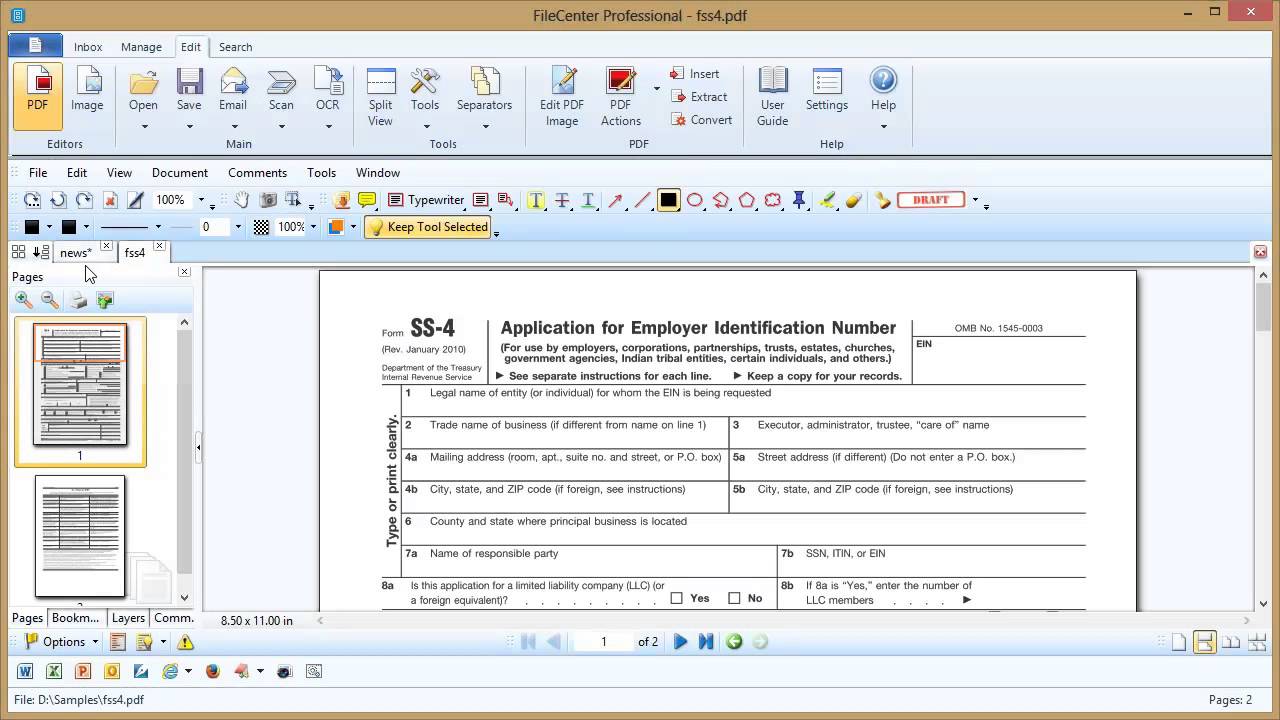The width and height of the screenshot is (1280, 720).
Task: Select the Highlight text tool
Action: pyautogui.click(x=536, y=200)
